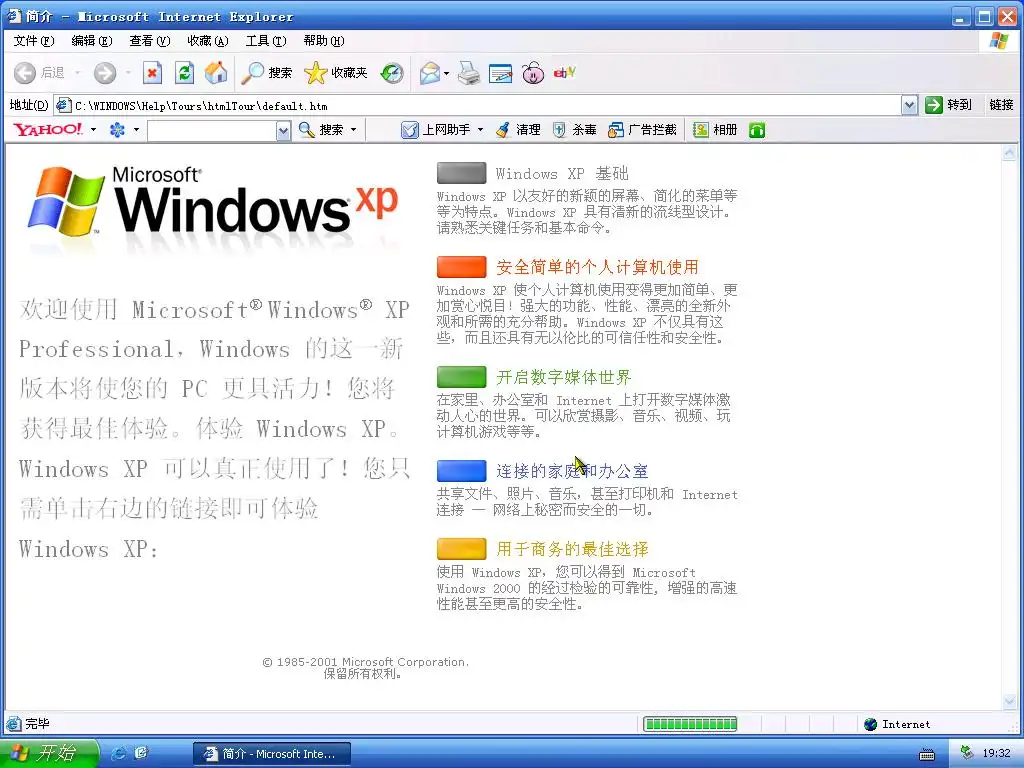This screenshot has width=1024, height=768.
Task: Open the 安全简单的个人计算机使用 link
Action: (597, 267)
